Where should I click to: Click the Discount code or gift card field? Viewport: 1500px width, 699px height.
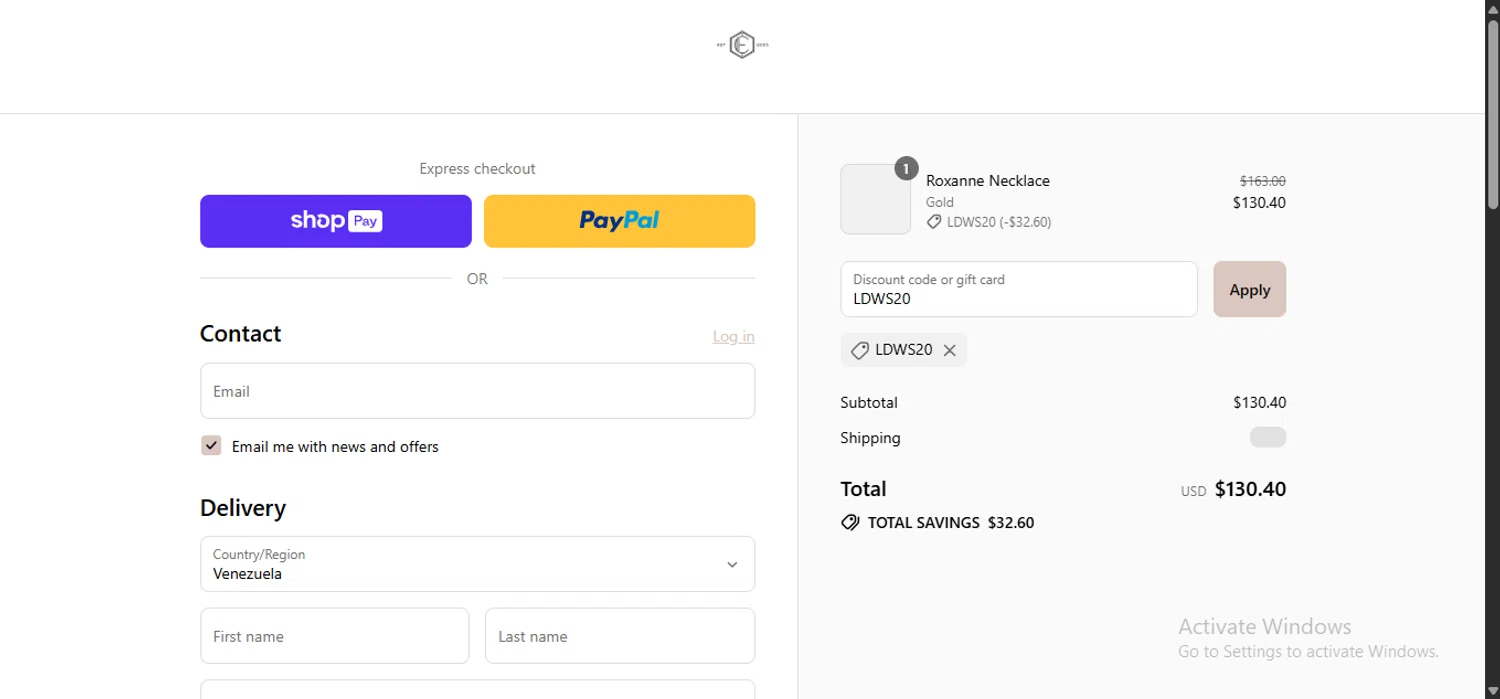tap(1018, 290)
